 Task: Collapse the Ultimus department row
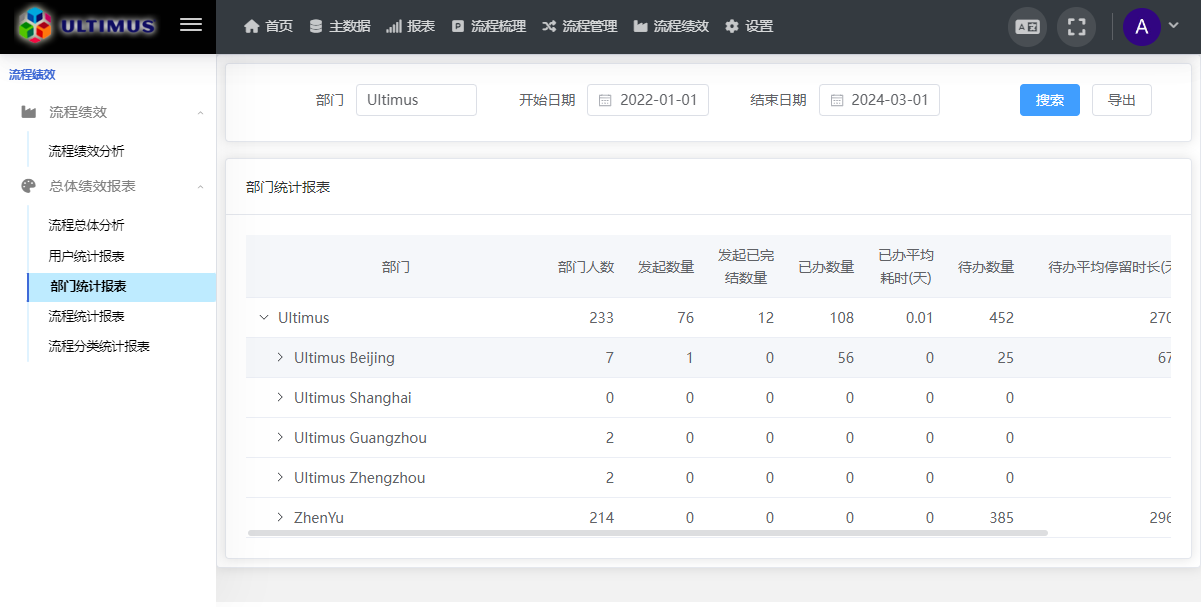[x=264, y=318]
